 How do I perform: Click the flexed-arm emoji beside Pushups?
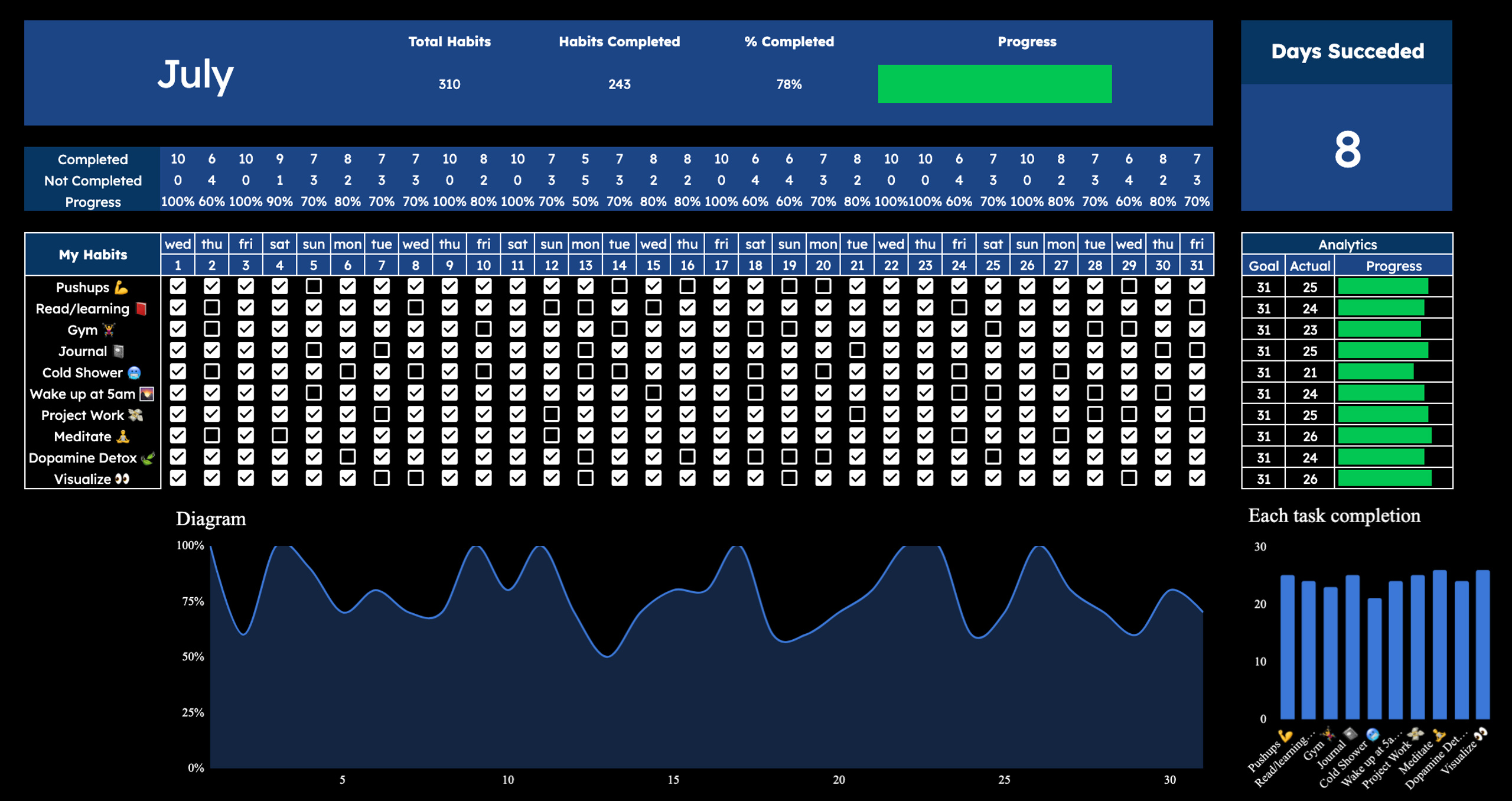tap(122, 288)
